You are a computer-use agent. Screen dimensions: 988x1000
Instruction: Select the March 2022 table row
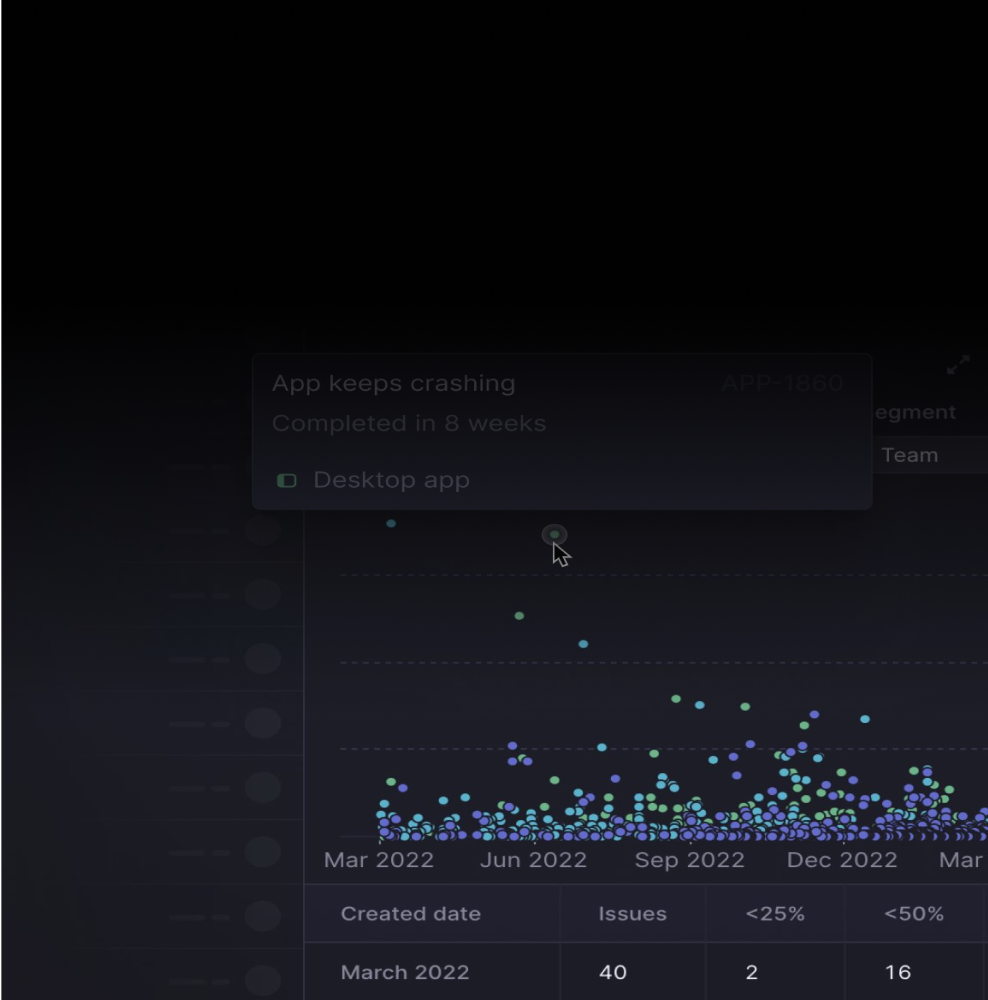coord(404,972)
